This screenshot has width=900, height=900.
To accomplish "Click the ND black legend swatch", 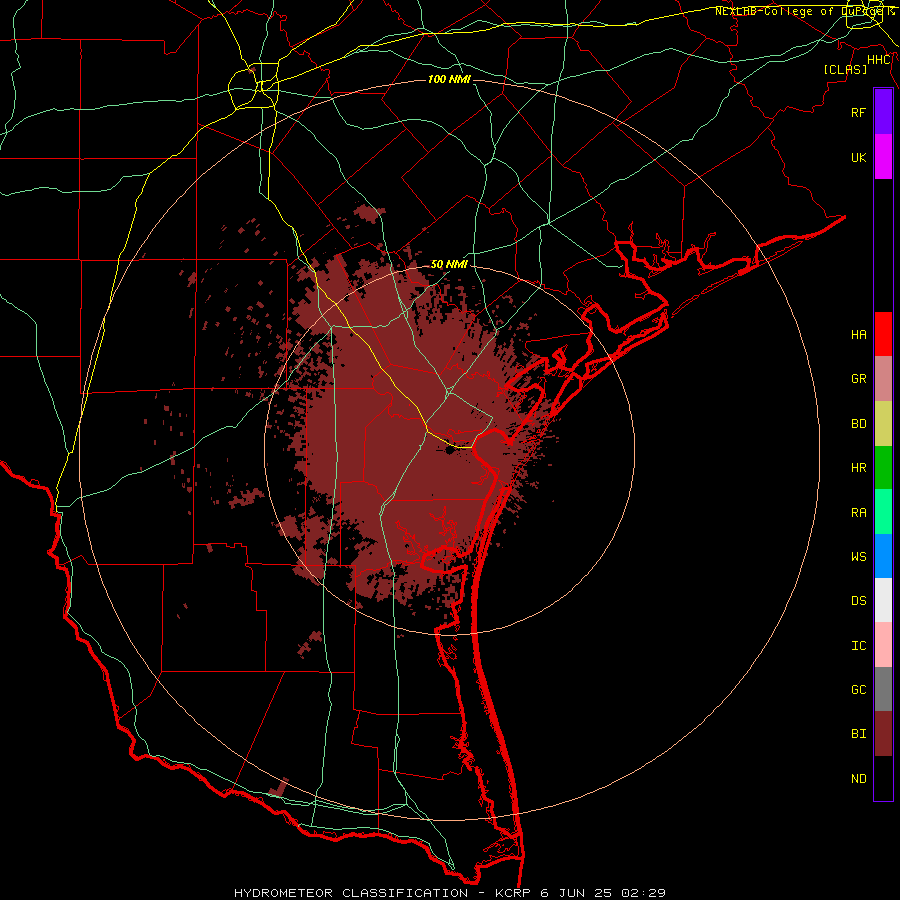I will (883, 778).
